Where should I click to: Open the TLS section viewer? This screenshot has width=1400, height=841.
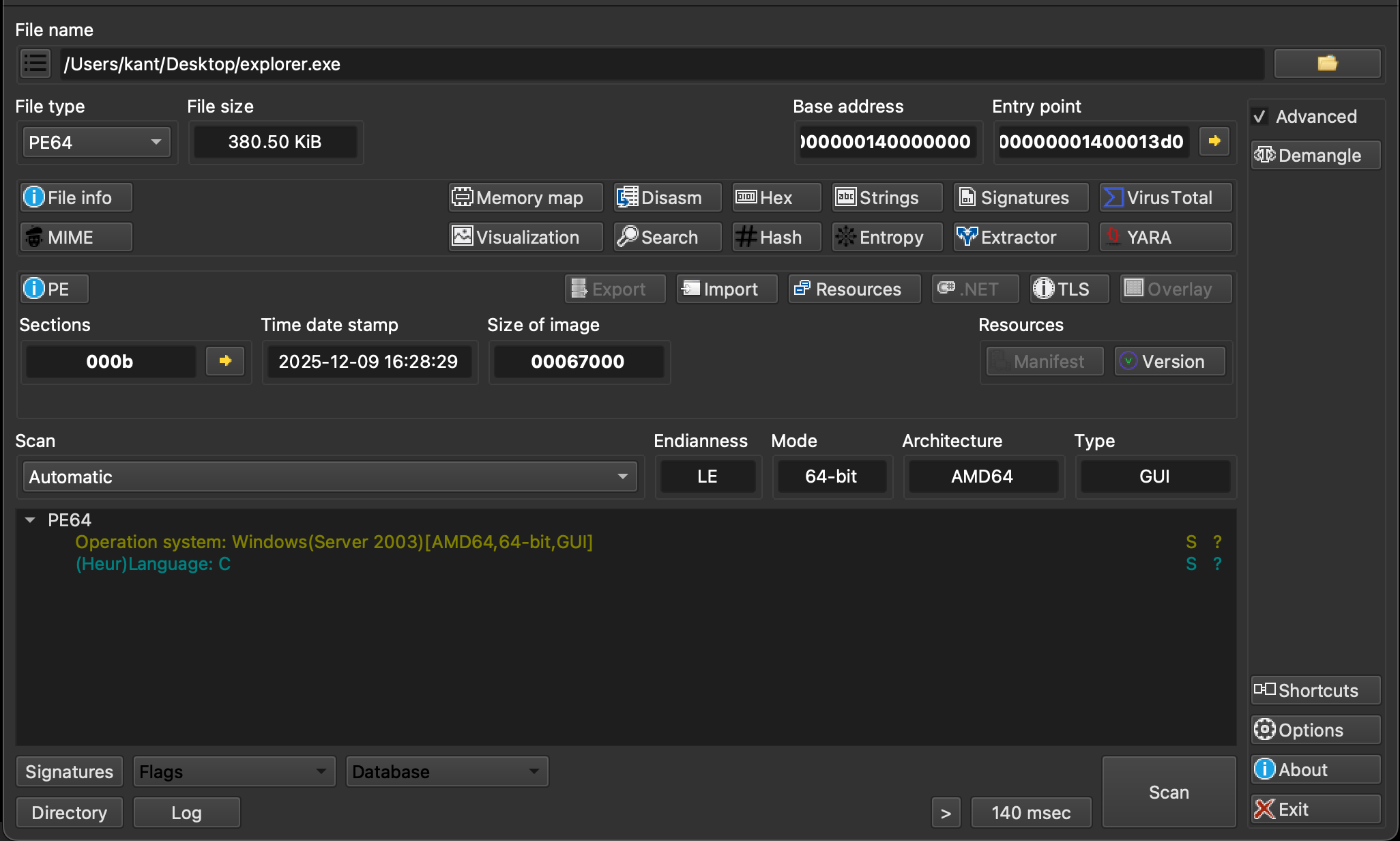click(x=1069, y=289)
